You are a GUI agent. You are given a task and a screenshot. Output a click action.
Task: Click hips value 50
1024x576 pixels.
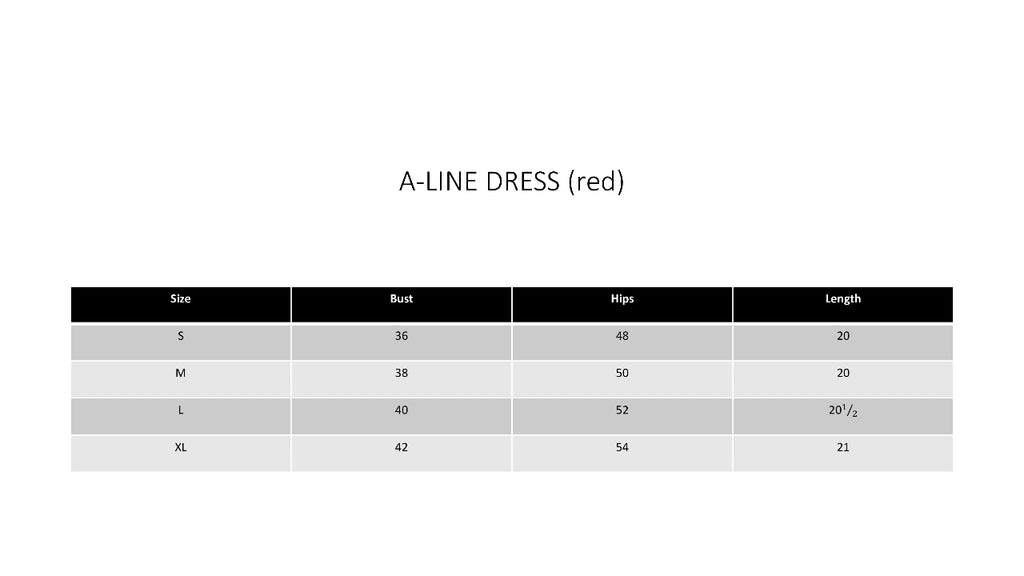[x=622, y=373]
